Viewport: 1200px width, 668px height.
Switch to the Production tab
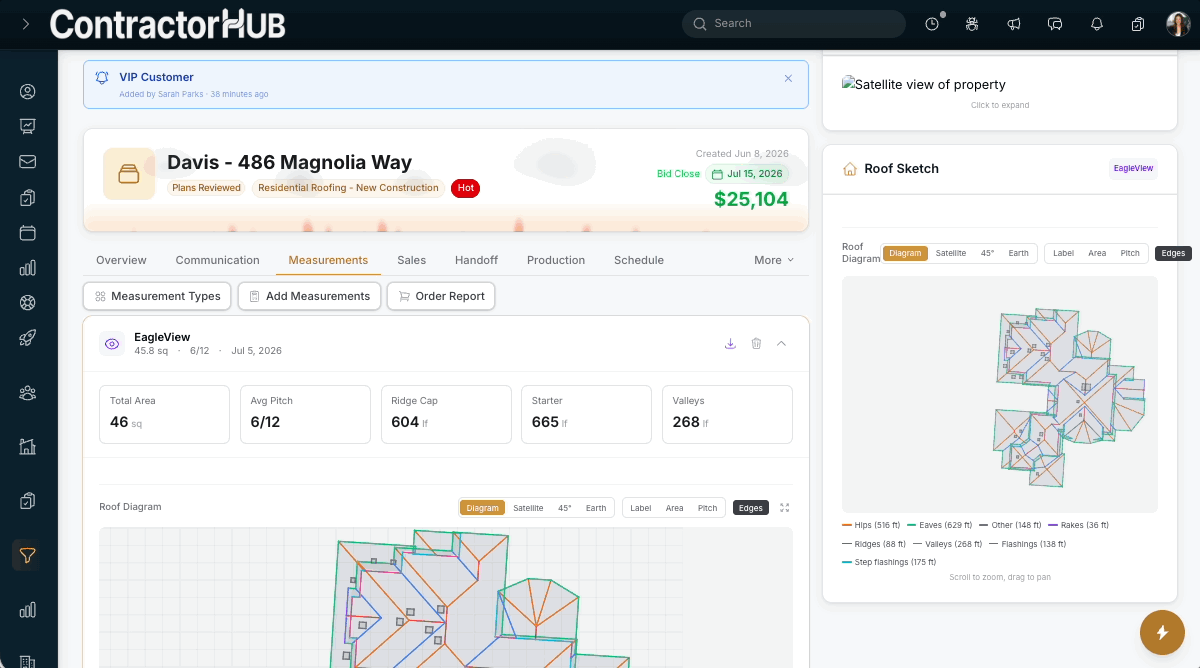click(556, 260)
